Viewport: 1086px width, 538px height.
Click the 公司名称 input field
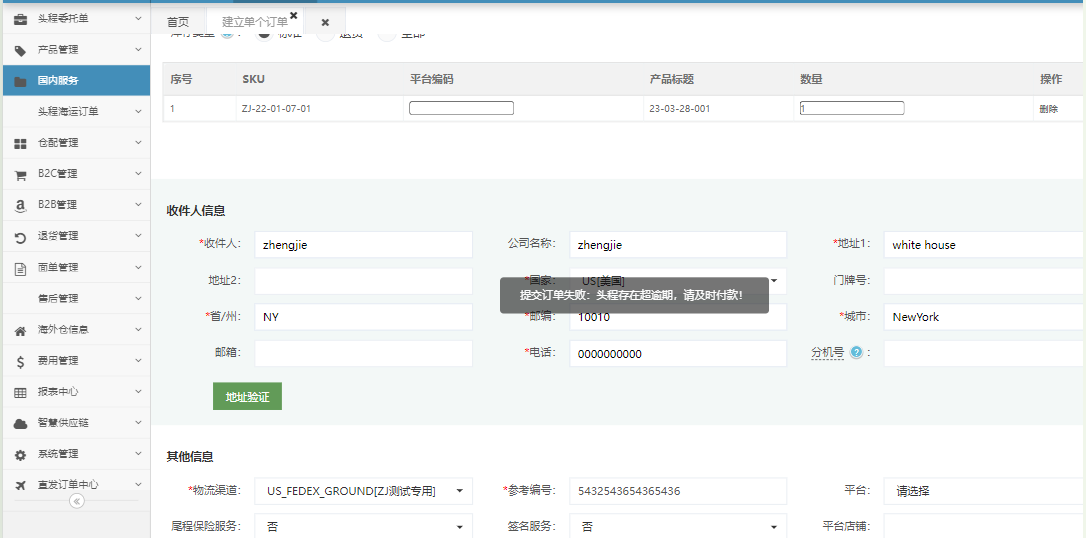678,244
